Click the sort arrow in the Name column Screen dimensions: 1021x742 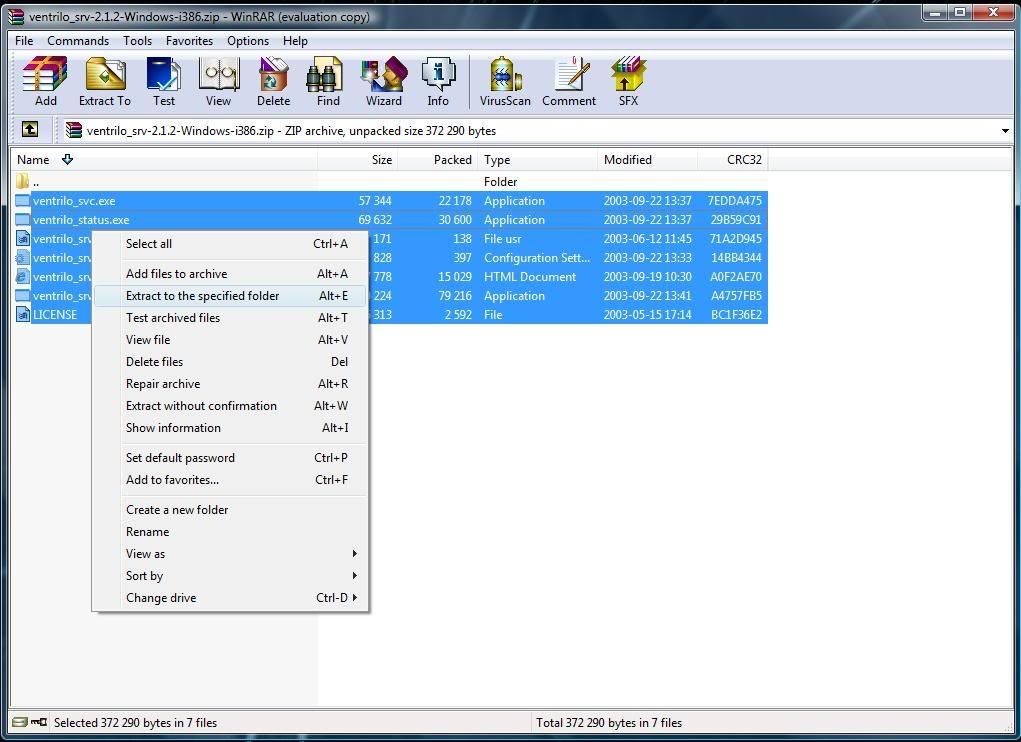67,159
